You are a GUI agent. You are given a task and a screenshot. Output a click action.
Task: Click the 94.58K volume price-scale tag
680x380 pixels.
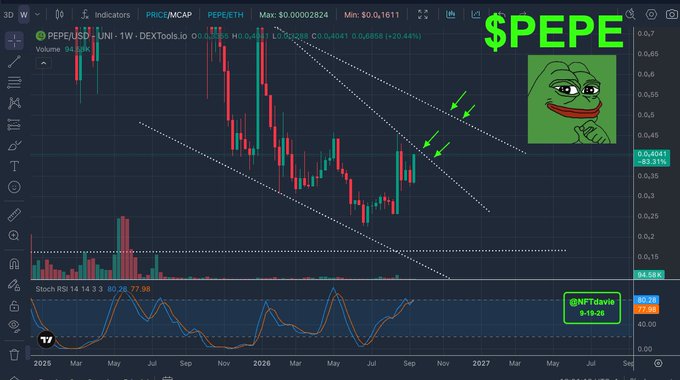pyautogui.click(x=649, y=275)
